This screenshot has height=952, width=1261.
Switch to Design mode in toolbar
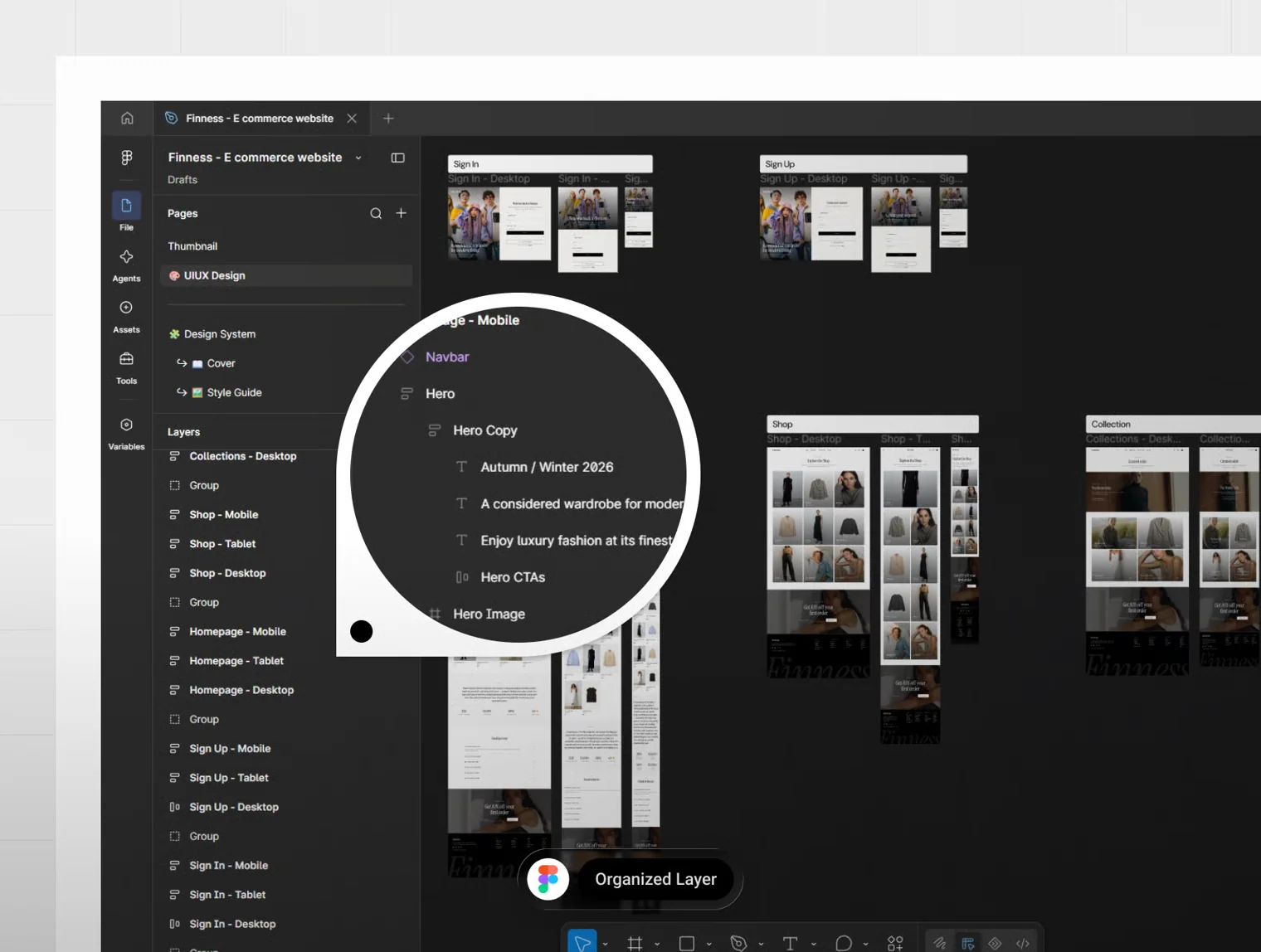pos(967,943)
